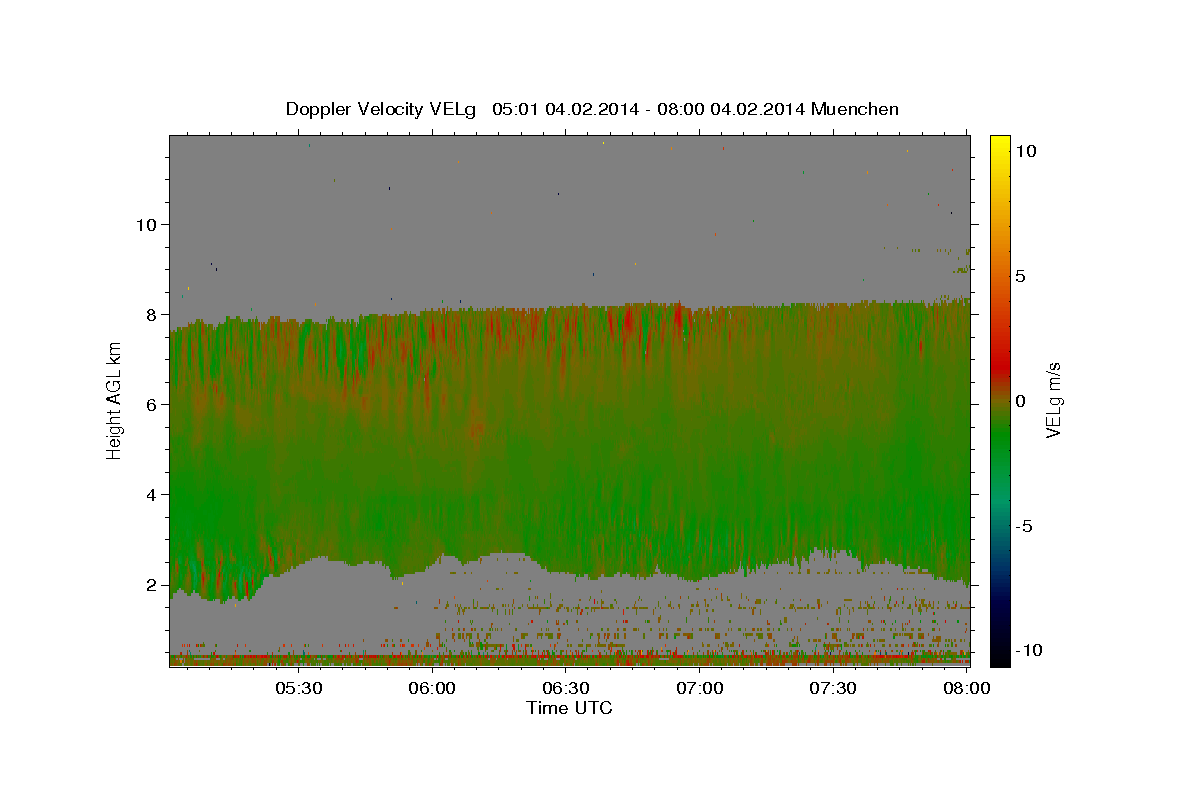Click the colorbar value label 0
The image size is (1200, 800).
[x=1021, y=401]
